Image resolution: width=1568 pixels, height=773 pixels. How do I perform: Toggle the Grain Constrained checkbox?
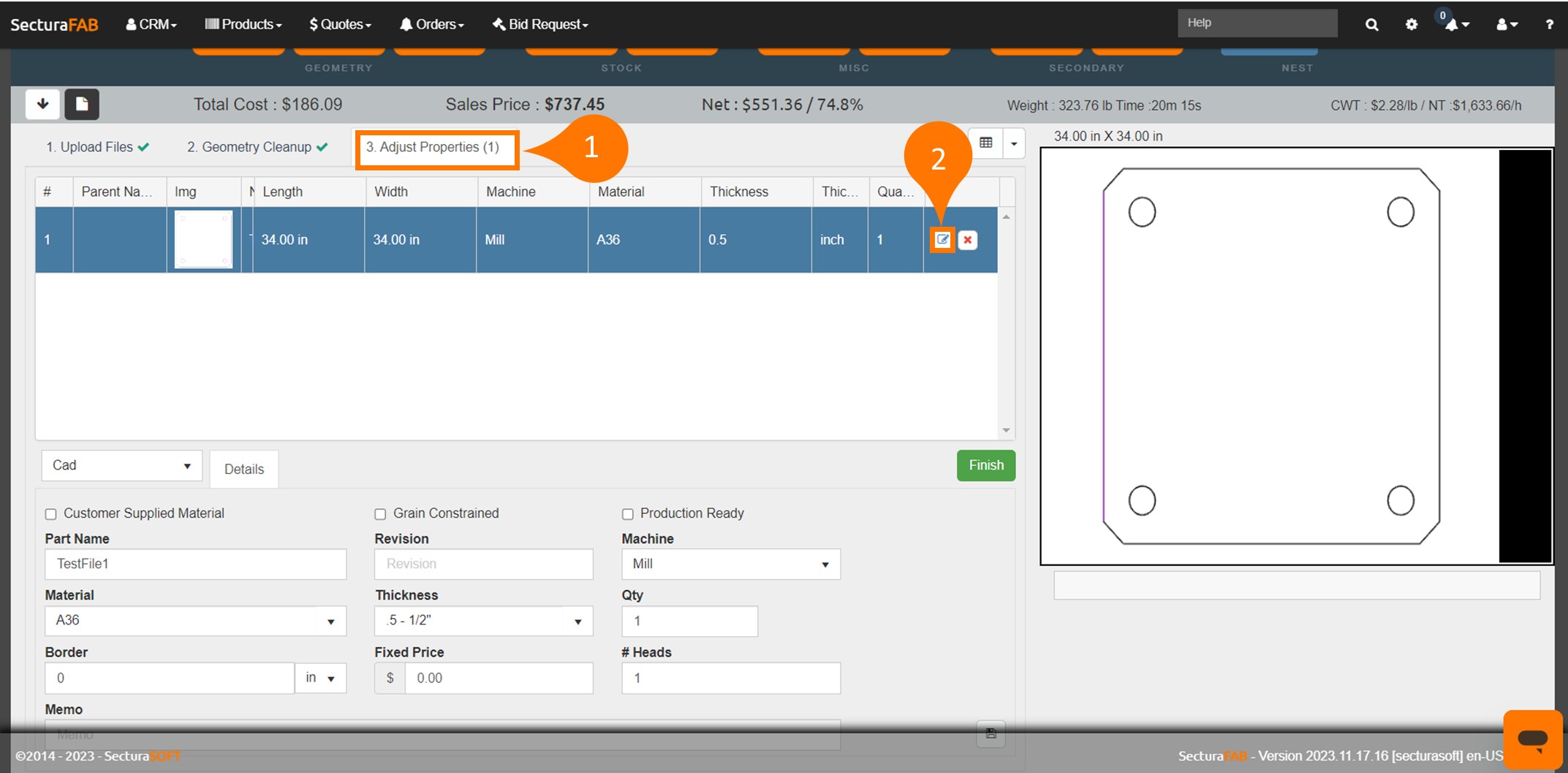pos(380,514)
